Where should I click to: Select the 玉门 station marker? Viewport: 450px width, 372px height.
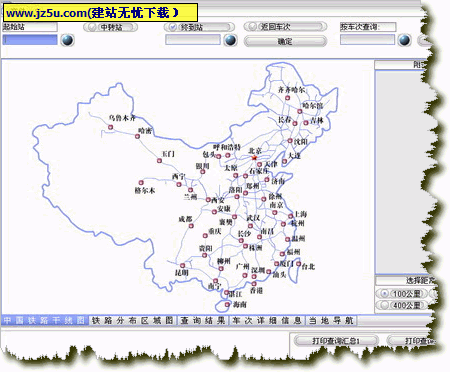tap(159, 161)
